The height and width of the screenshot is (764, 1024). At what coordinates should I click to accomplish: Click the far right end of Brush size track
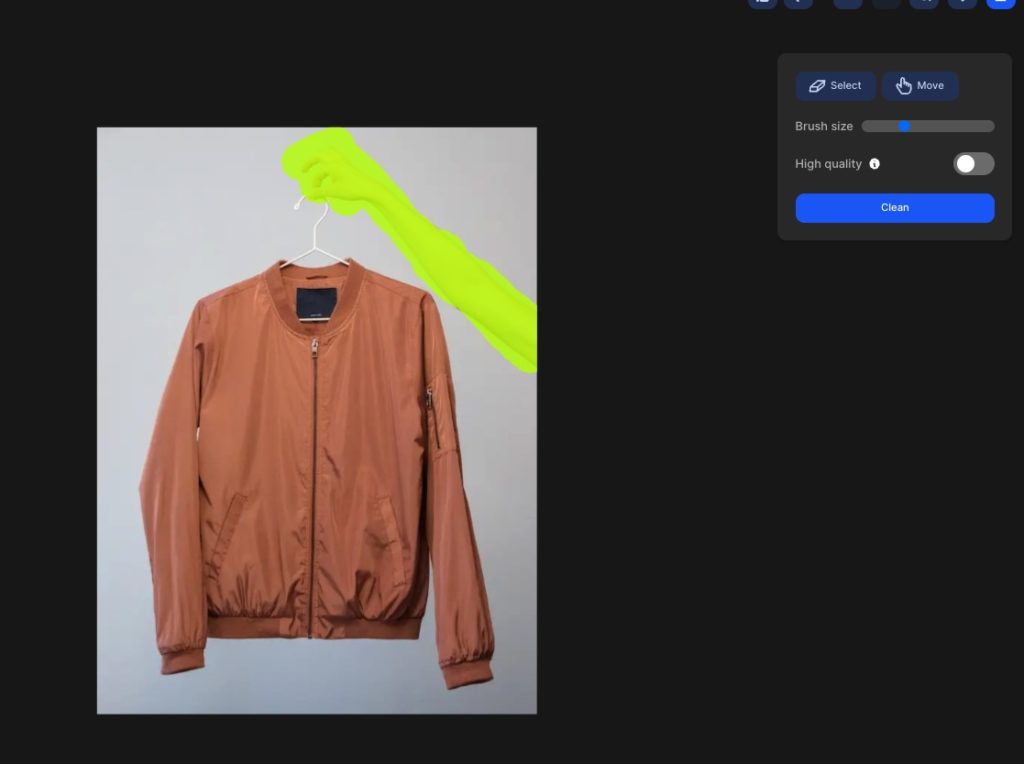coord(991,126)
